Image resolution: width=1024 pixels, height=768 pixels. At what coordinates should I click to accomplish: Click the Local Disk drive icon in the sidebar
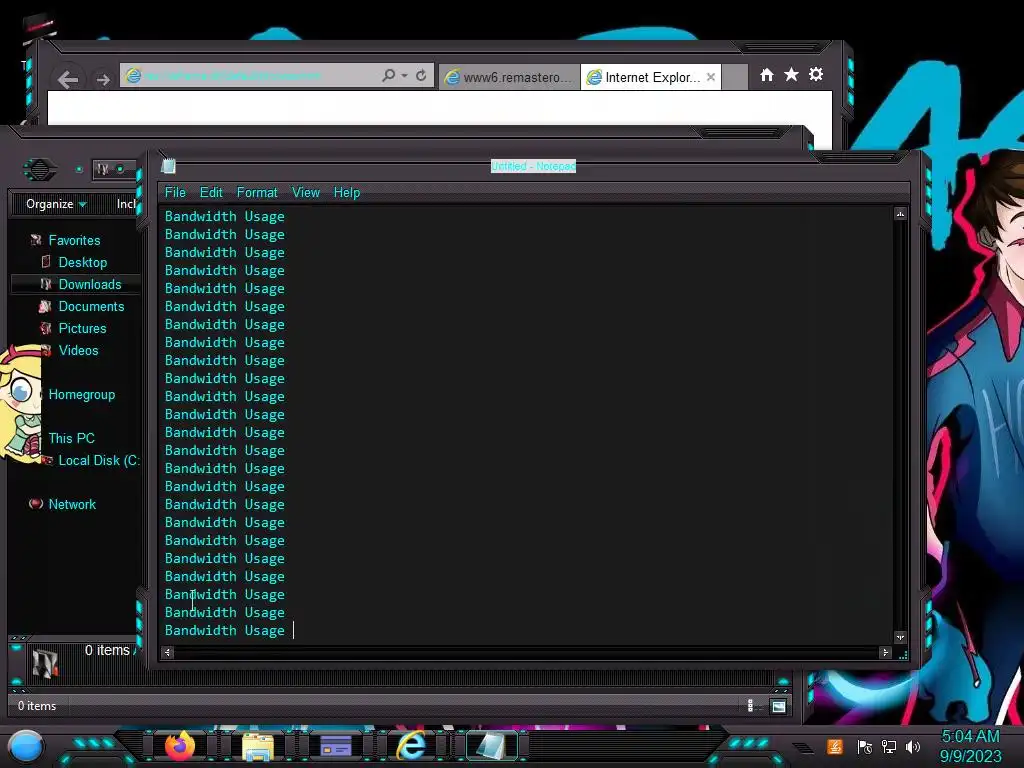[x=48, y=460]
